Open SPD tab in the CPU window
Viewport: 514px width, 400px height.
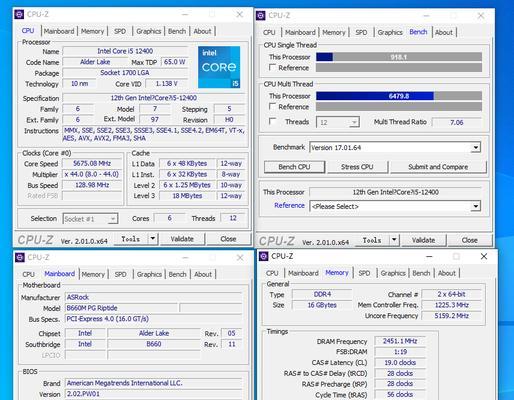tap(120, 31)
